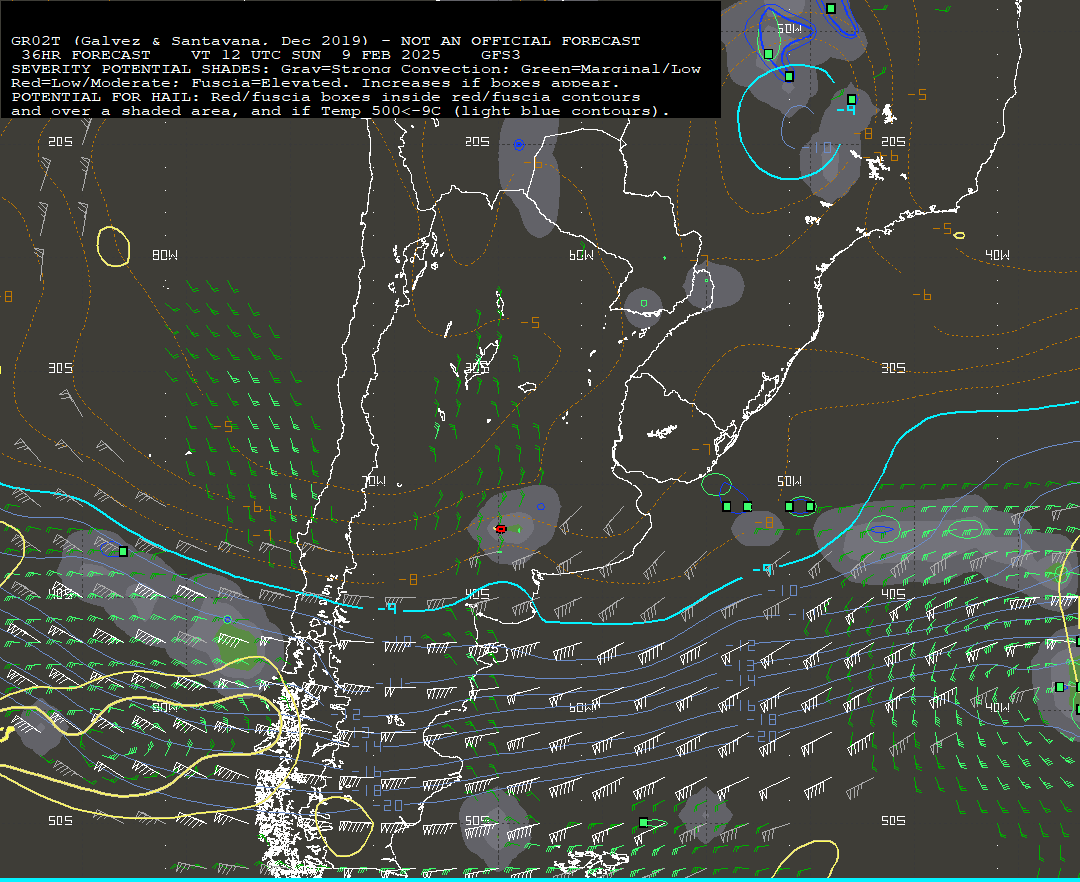
Task: Click the orange -8 label south of the red box
Action: (408, 580)
